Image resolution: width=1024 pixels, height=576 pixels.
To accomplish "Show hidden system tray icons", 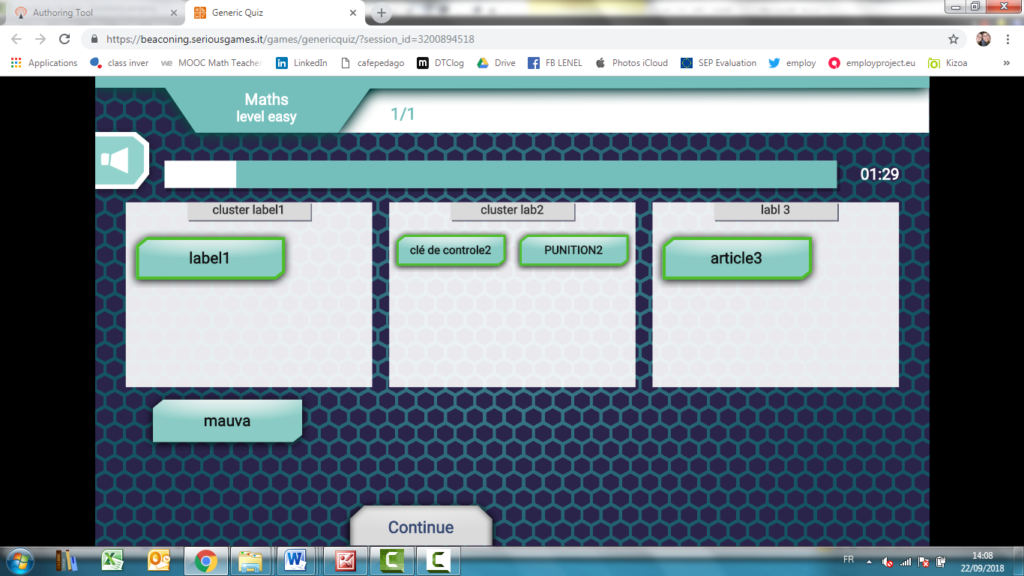I will pos(869,562).
